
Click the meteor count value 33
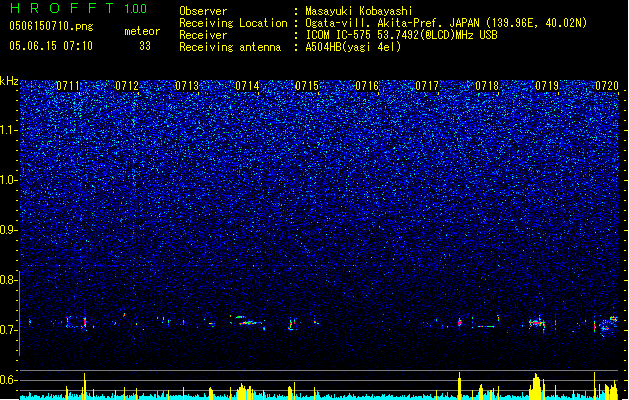(x=145, y=46)
